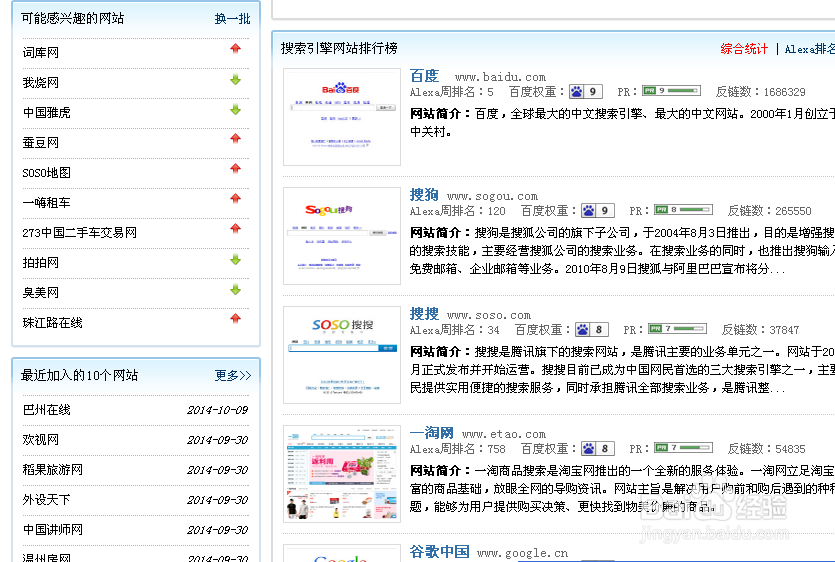Open 一嗨租车 in suggested sites

pos(46,202)
